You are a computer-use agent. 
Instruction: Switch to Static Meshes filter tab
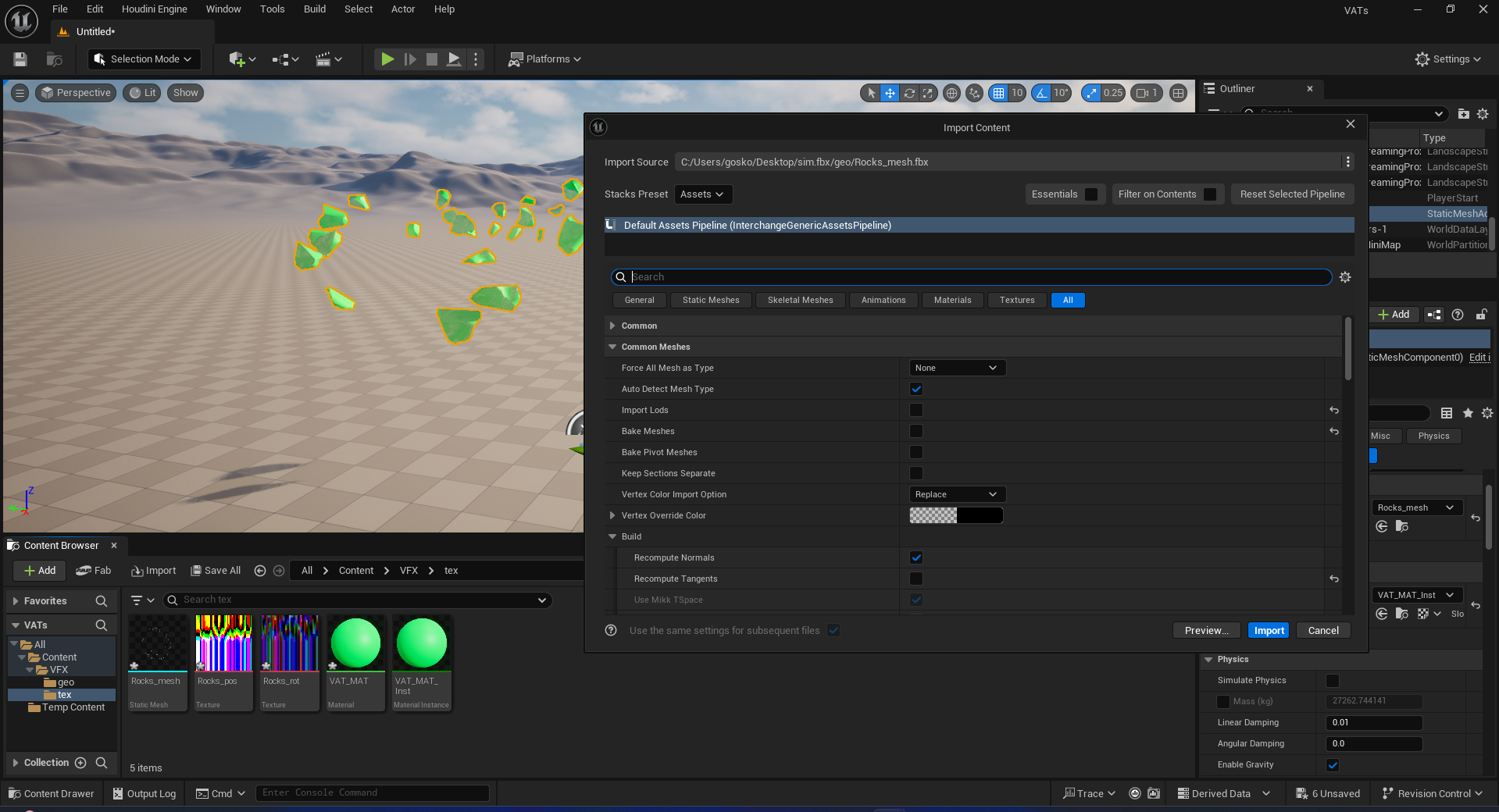[711, 300]
